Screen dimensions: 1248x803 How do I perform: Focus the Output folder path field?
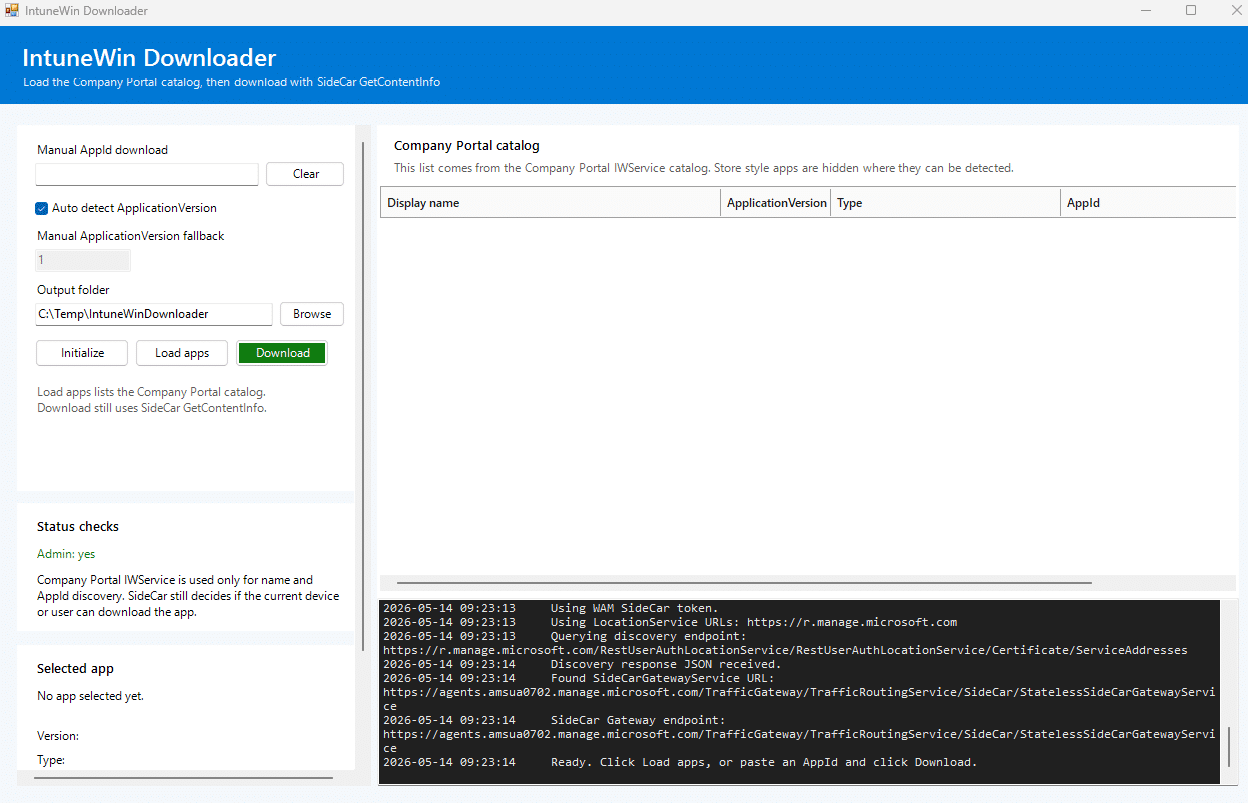[x=154, y=314]
